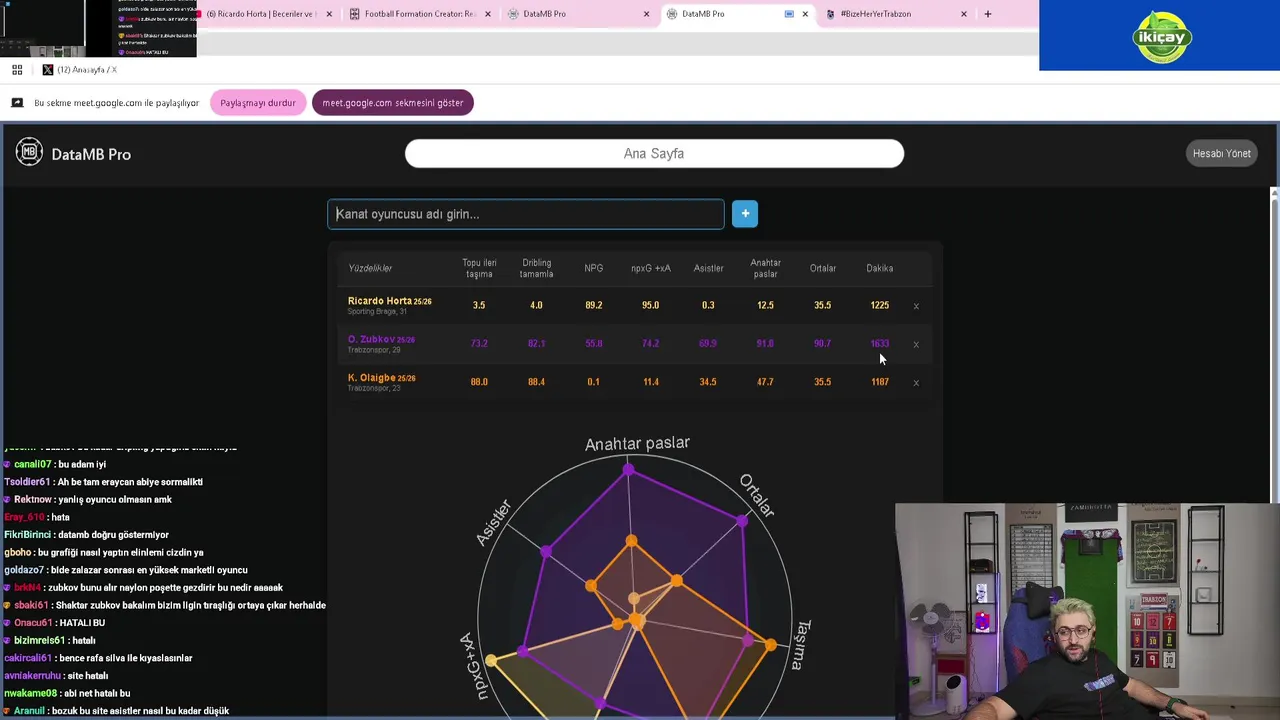Click the Ortalar column header

[x=823, y=268]
